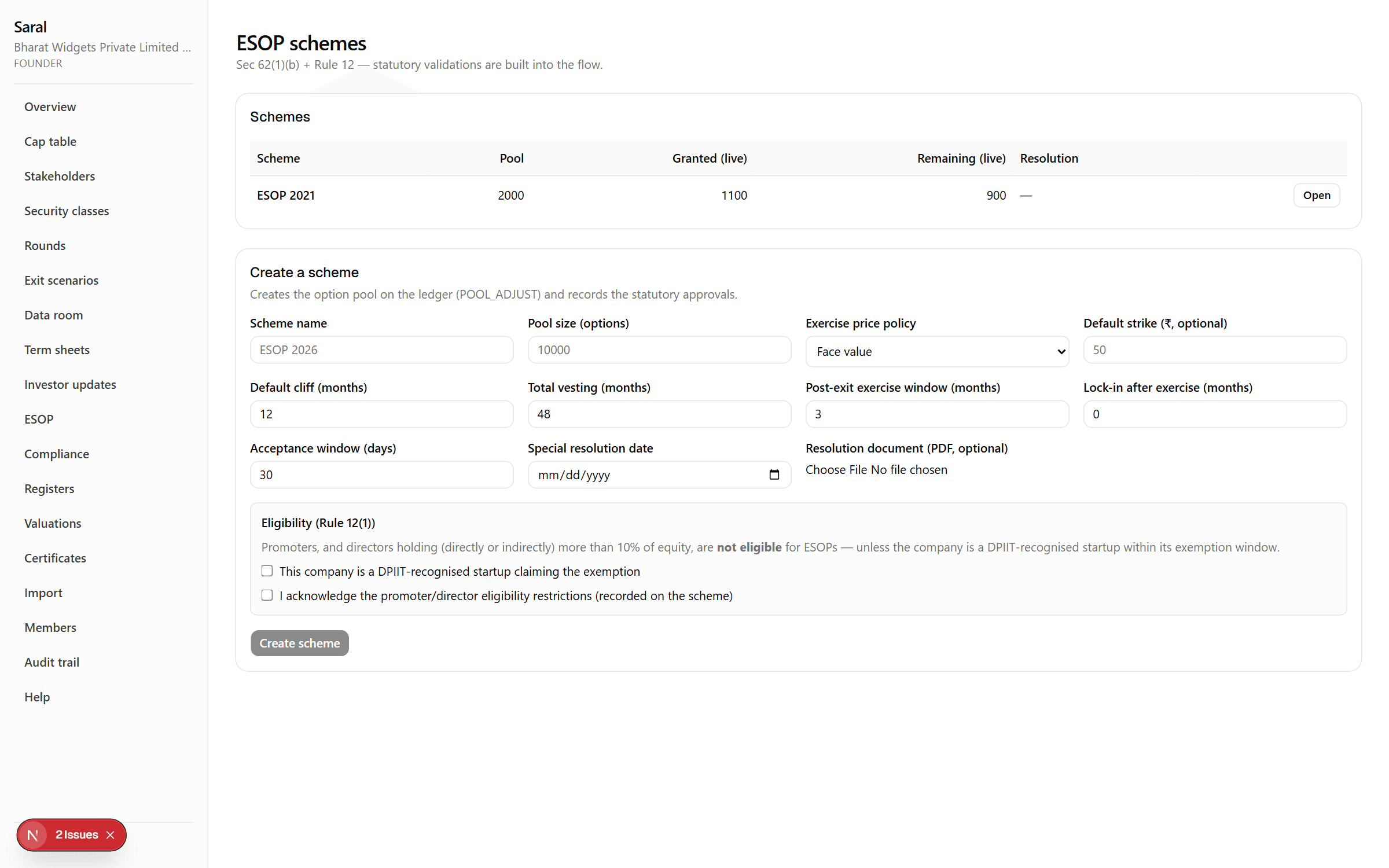Screen dimensions: 1389x868
Task: Click the Special resolution date field
Action: click(659, 475)
